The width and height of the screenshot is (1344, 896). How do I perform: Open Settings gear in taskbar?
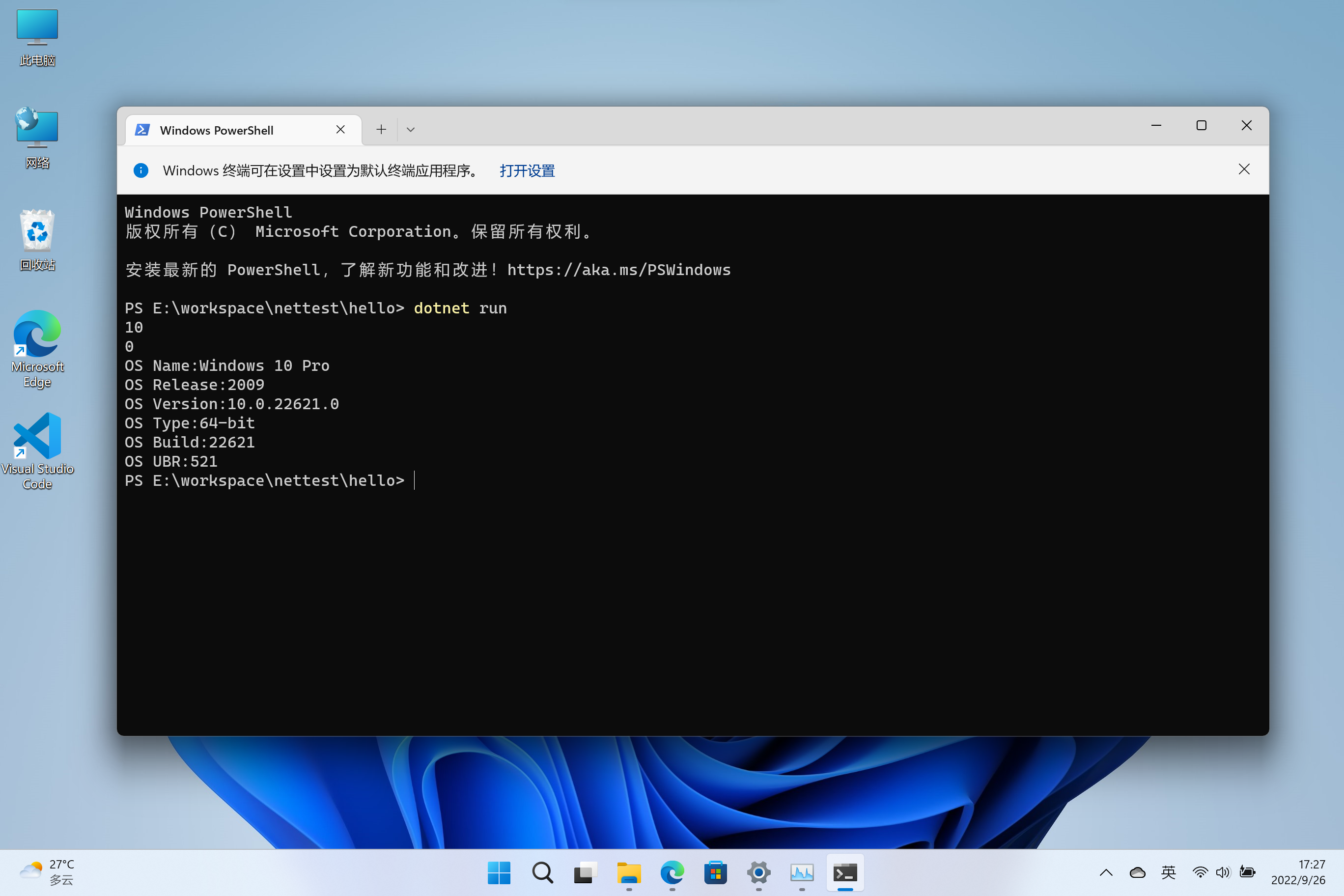(758, 872)
